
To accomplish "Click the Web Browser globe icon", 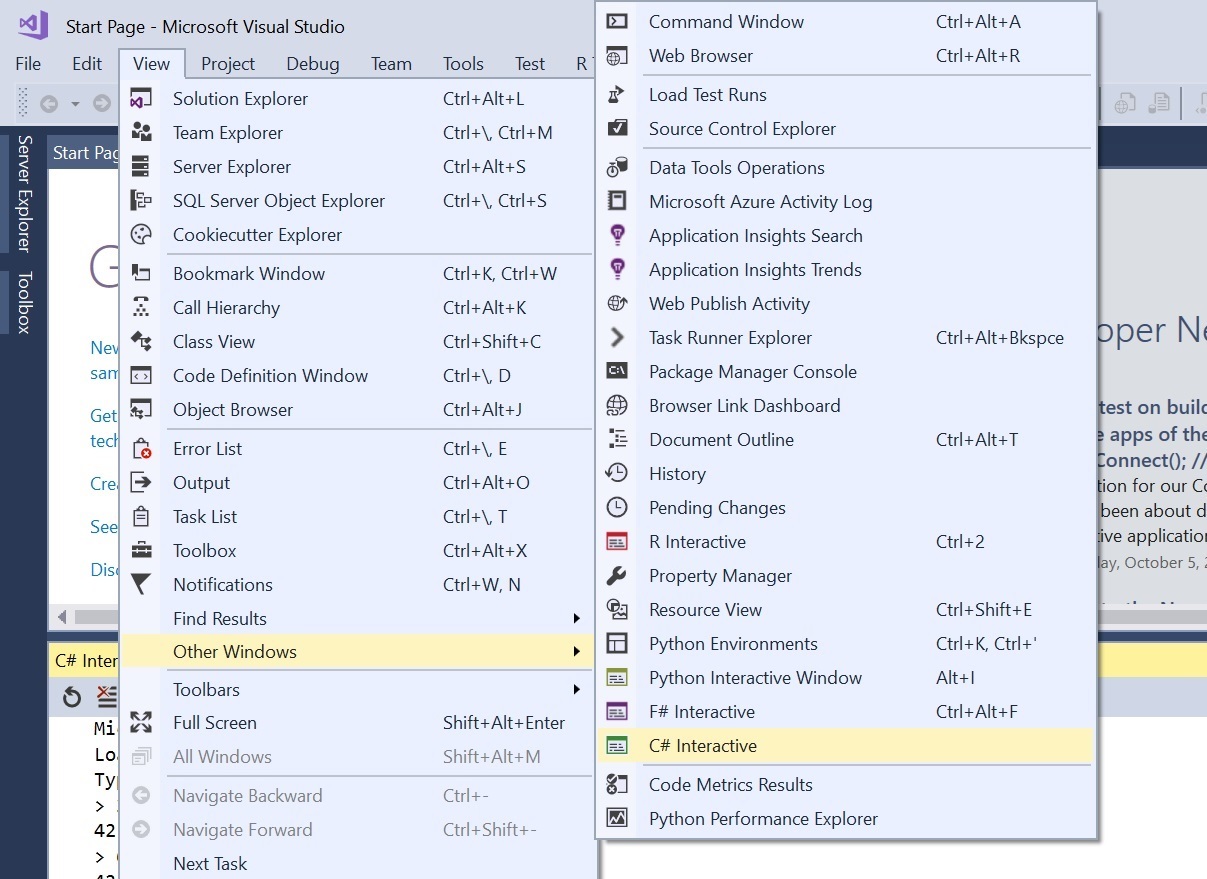I will 618,56.
